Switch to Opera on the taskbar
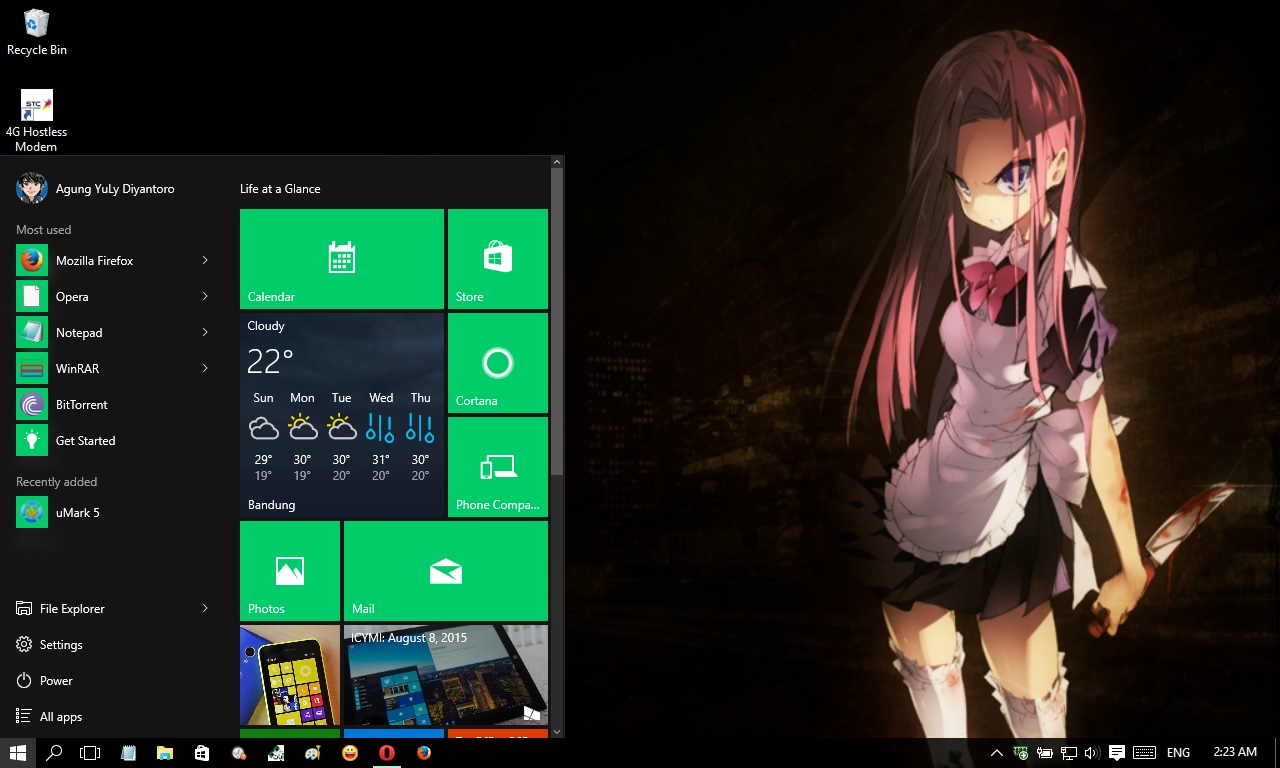Viewport: 1280px width, 768px height. point(387,753)
